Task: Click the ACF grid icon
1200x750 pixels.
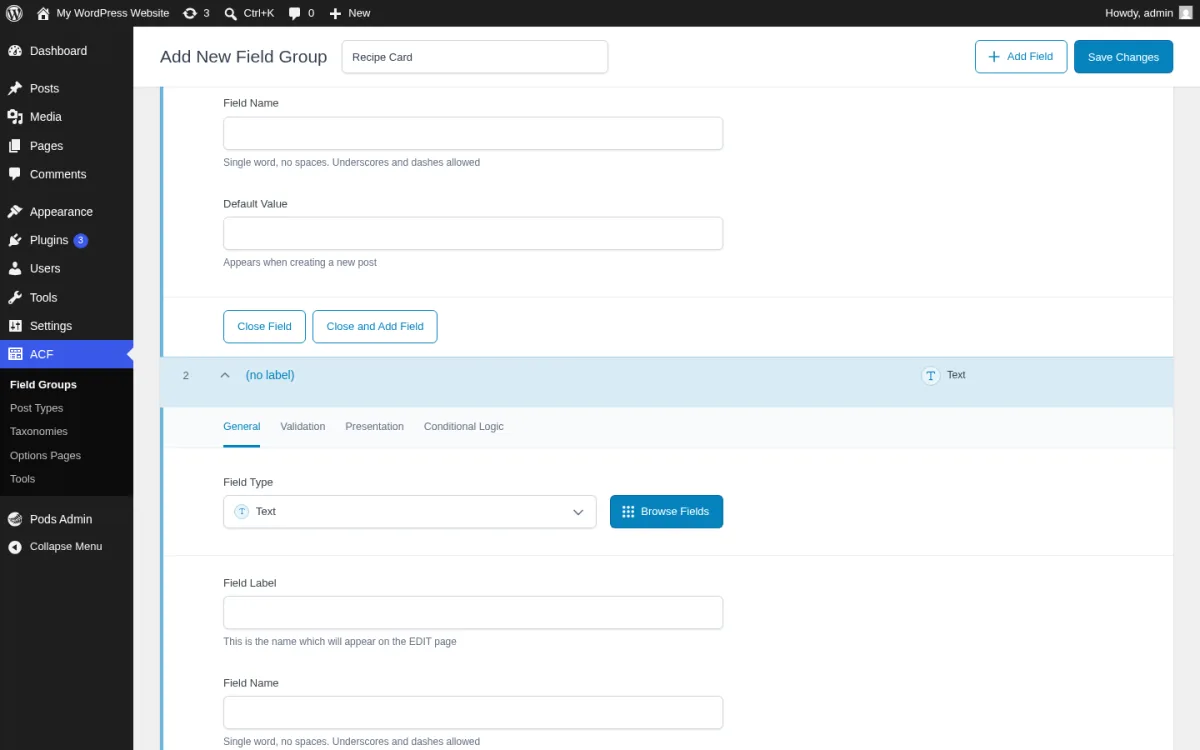Action: click(x=15, y=354)
